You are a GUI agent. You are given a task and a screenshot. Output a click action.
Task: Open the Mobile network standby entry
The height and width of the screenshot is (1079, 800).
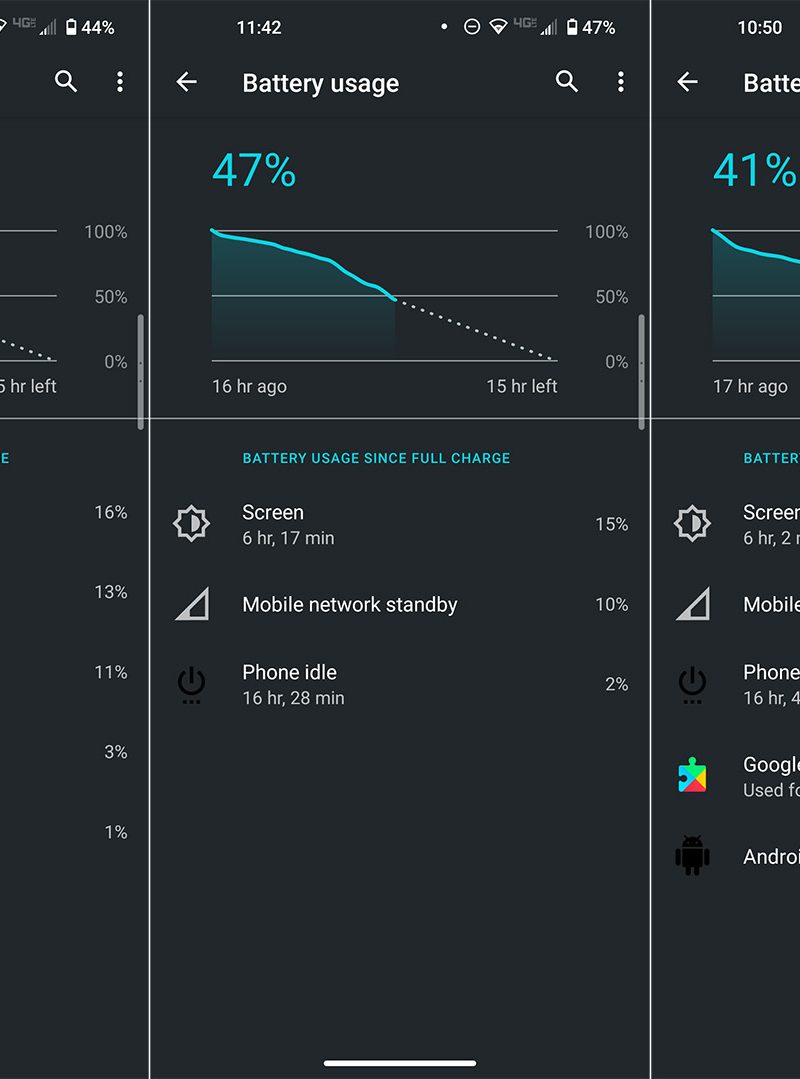point(400,604)
